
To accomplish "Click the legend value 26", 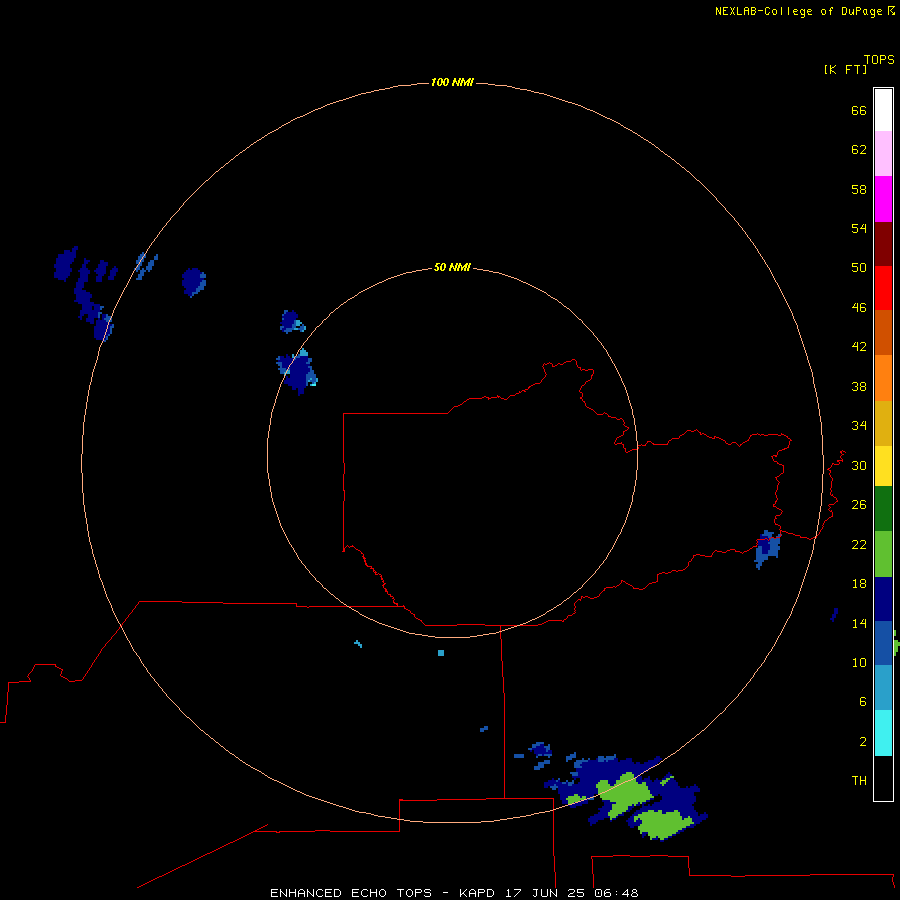I will click(x=859, y=505).
